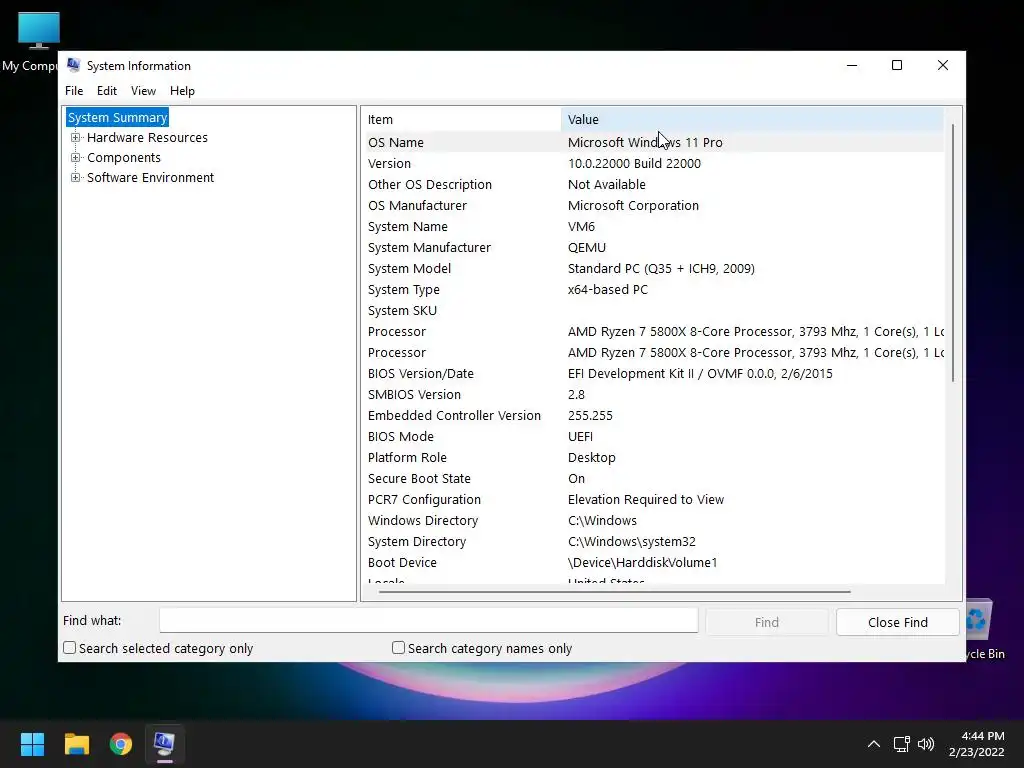Select Secure Boot State row
This screenshot has width=1024, height=768.
pyautogui.click(x=654, y=478)
